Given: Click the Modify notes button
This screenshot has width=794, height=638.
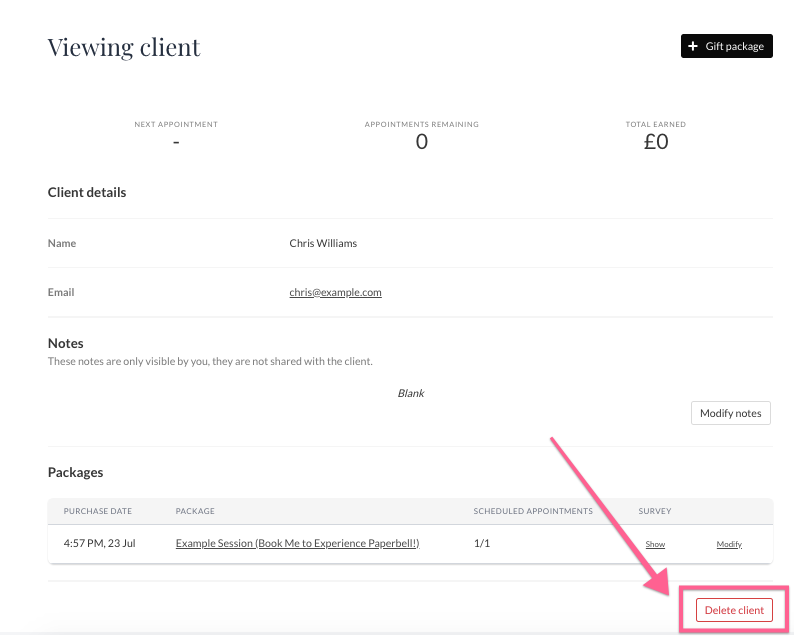Looking at the screenshot, I should (x=730, y=413).
